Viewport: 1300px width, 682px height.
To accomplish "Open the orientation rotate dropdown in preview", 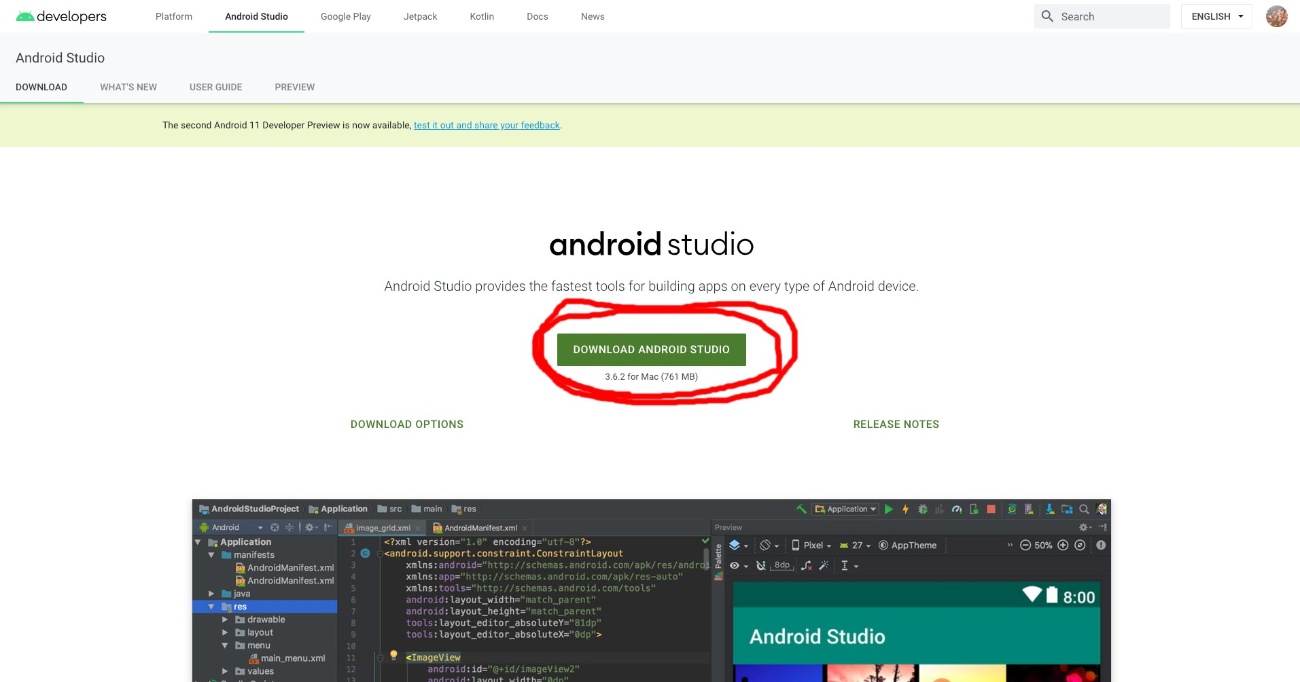I will [x=769, y=546].
